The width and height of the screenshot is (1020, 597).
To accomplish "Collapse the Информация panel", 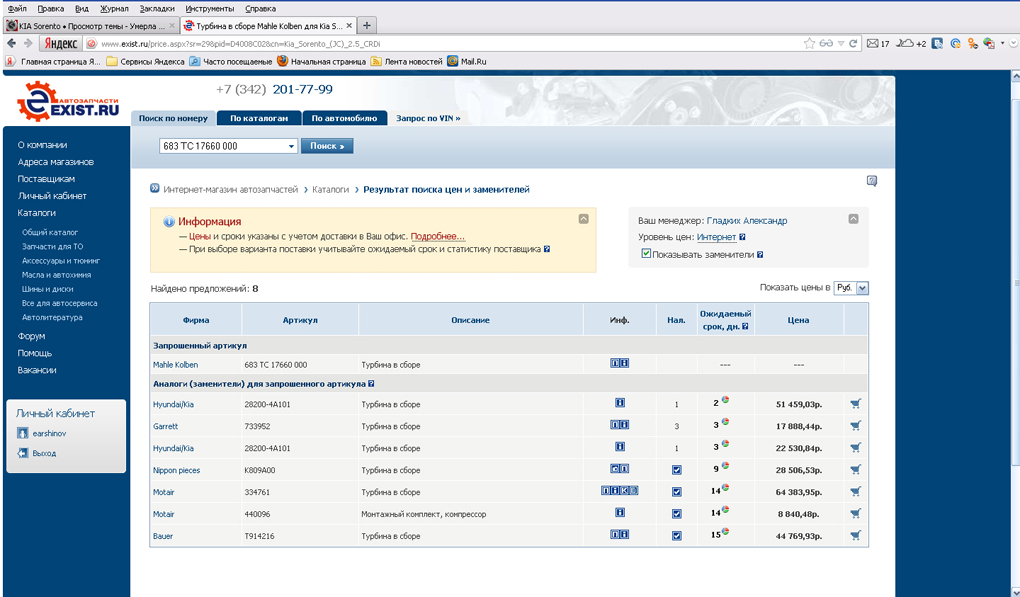I will pos(583,218).
